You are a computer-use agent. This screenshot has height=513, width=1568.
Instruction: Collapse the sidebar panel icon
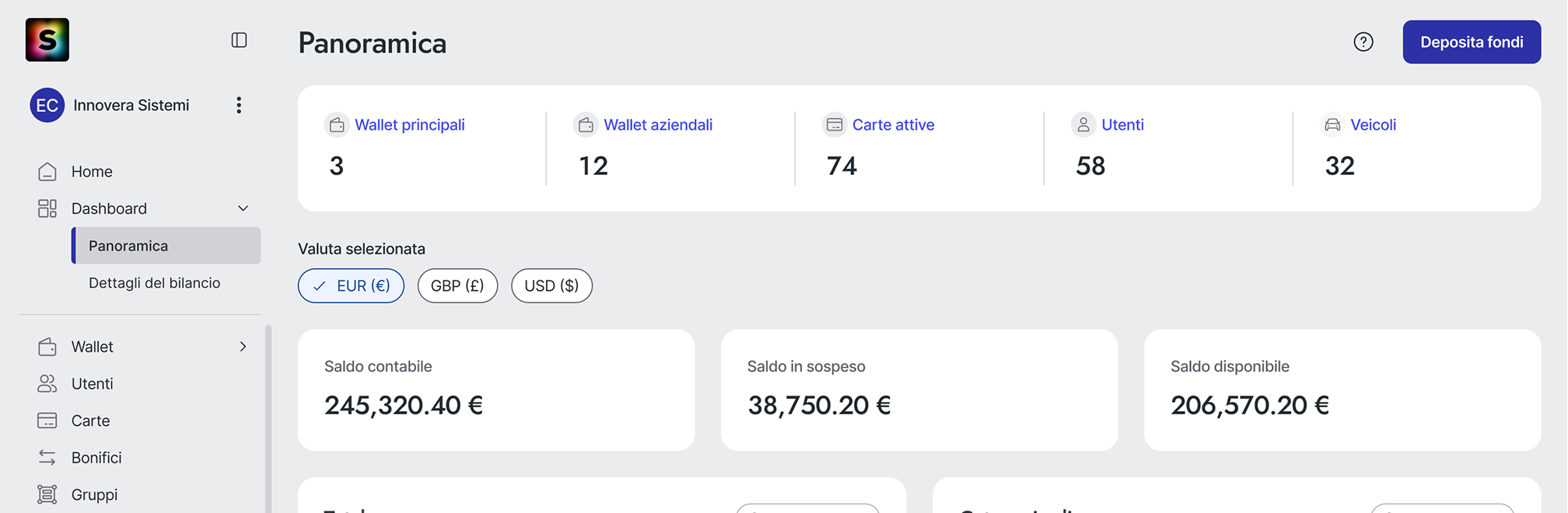(239, 40)
